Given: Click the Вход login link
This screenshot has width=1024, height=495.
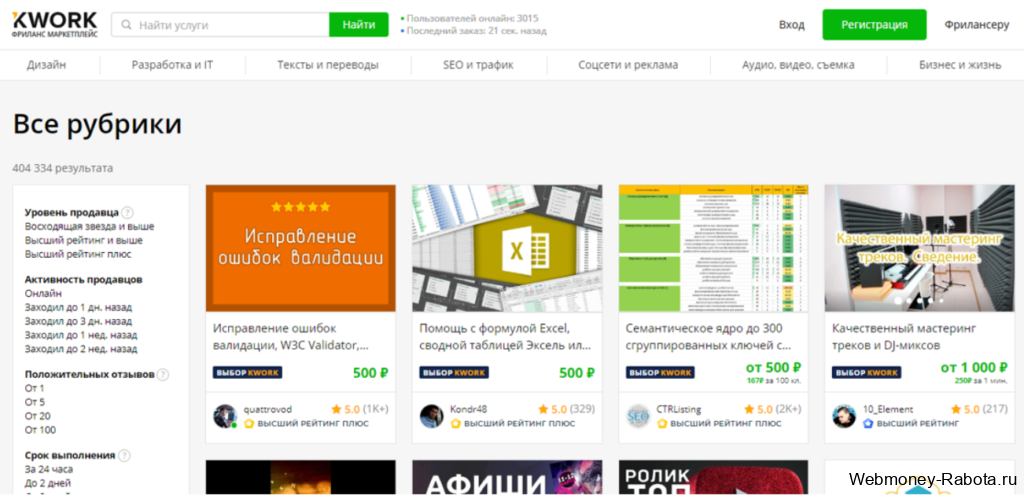Looking at the screenshot, I should click(x=792, y=25).
